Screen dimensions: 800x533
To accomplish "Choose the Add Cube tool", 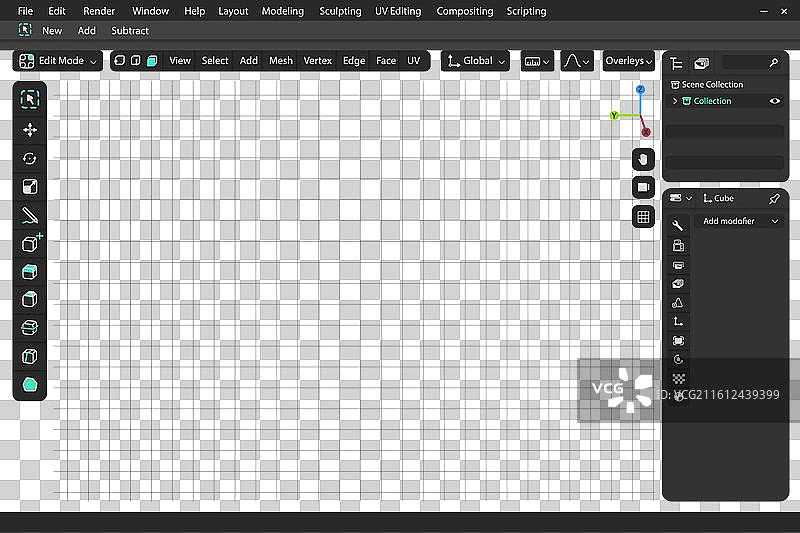I will click(x=31, y=243).
